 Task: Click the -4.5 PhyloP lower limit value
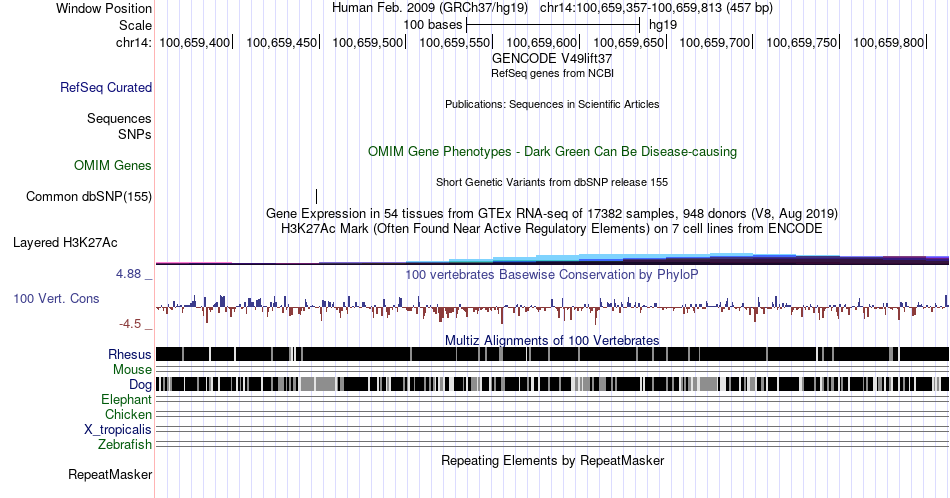[x=130, y=324]
